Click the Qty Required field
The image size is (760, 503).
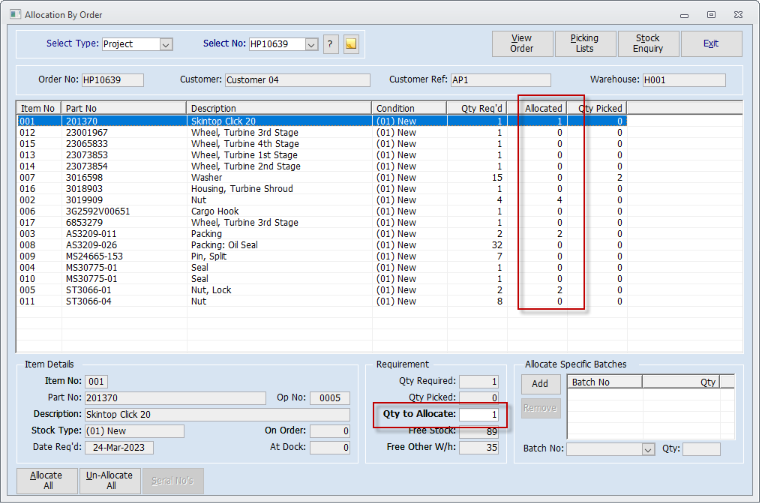[x=479, y=382]
